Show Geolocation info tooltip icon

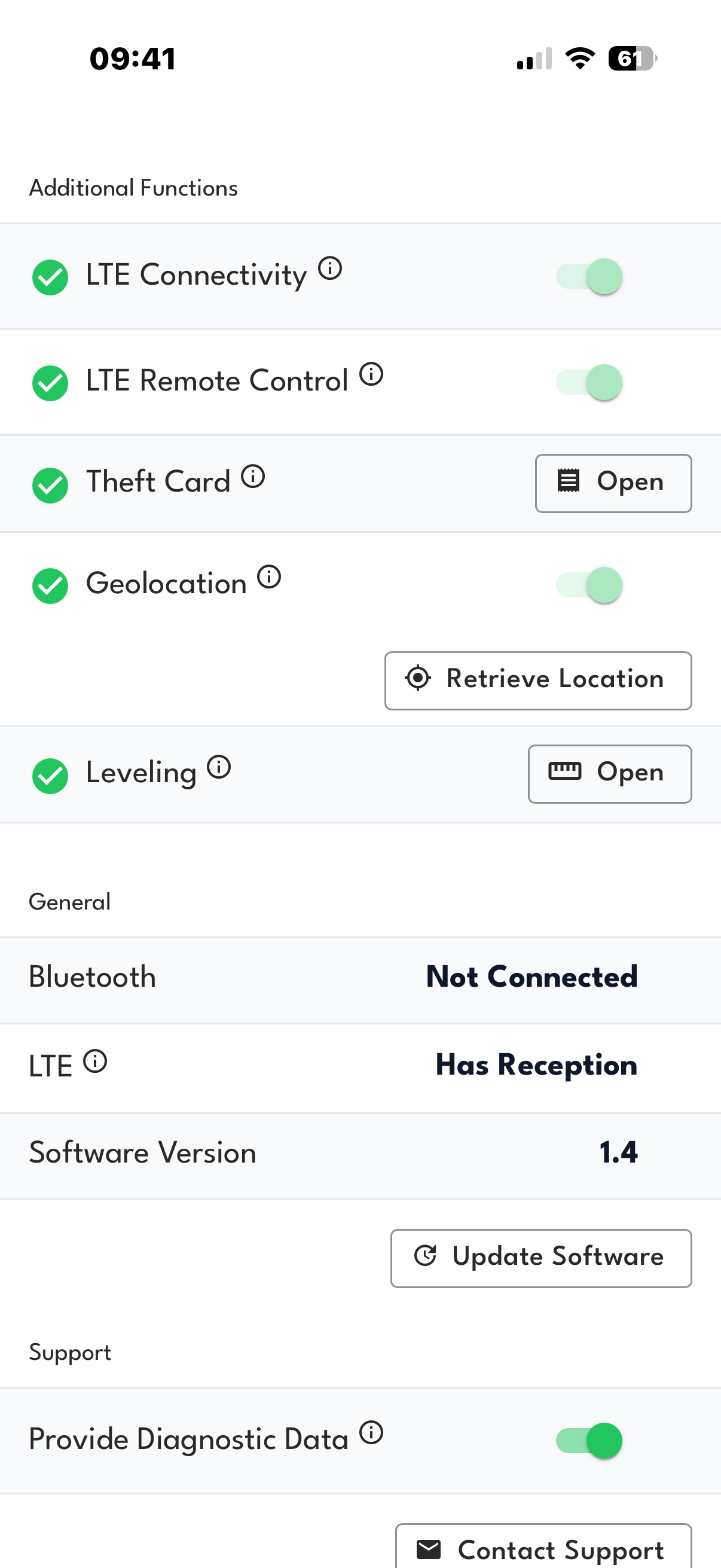pyautogui.click(x=269, y=576)
